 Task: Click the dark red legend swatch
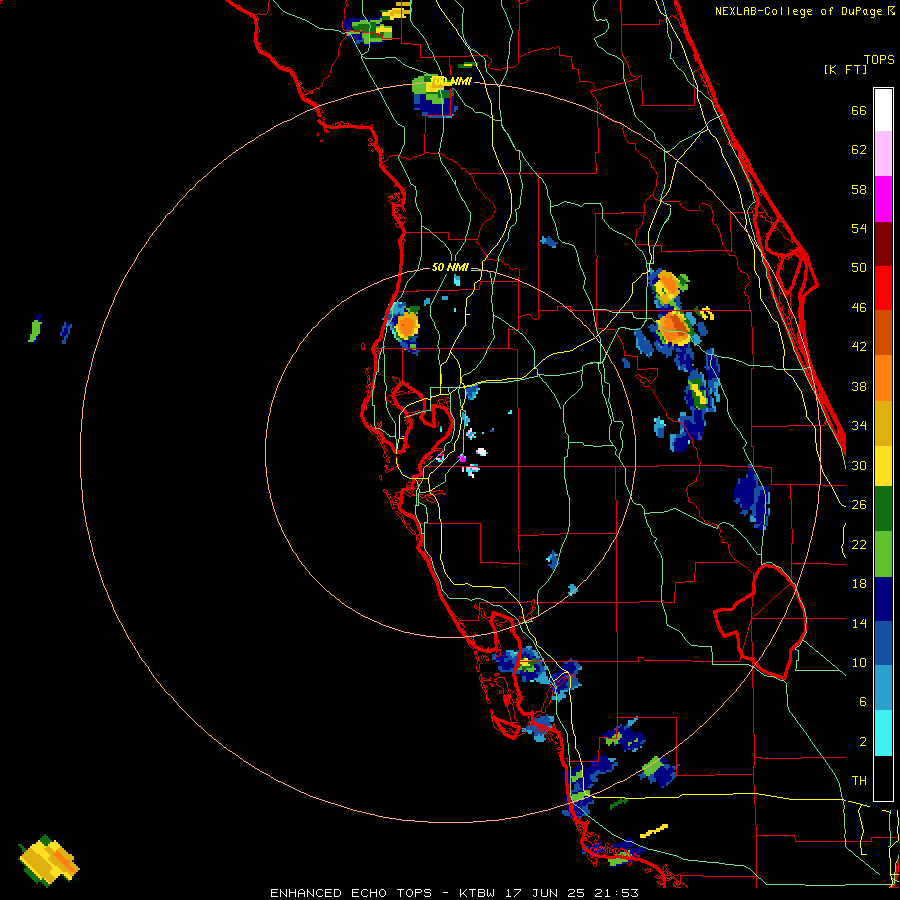tap(883, 244)
